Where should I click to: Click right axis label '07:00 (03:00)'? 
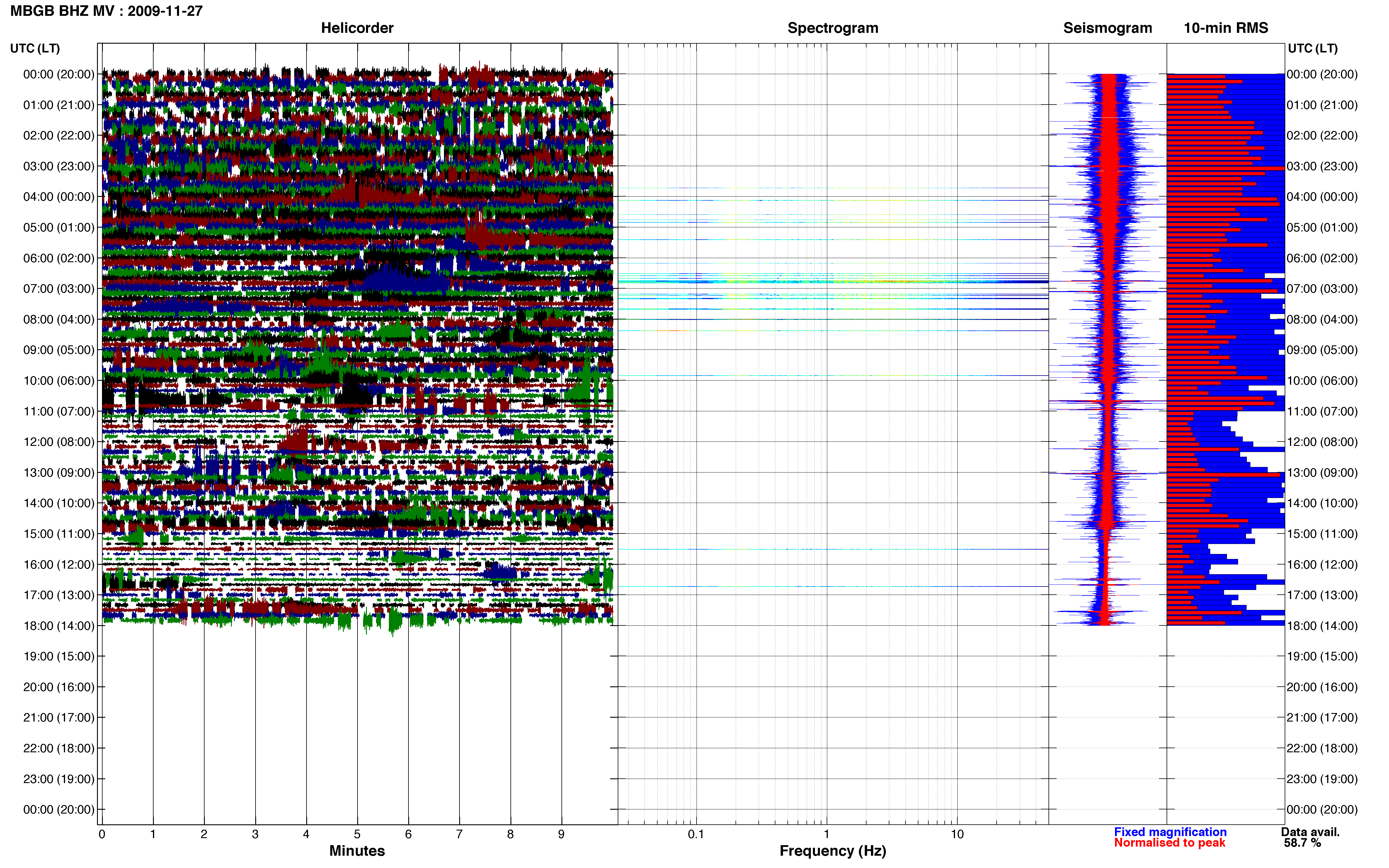coord(1322,289)
